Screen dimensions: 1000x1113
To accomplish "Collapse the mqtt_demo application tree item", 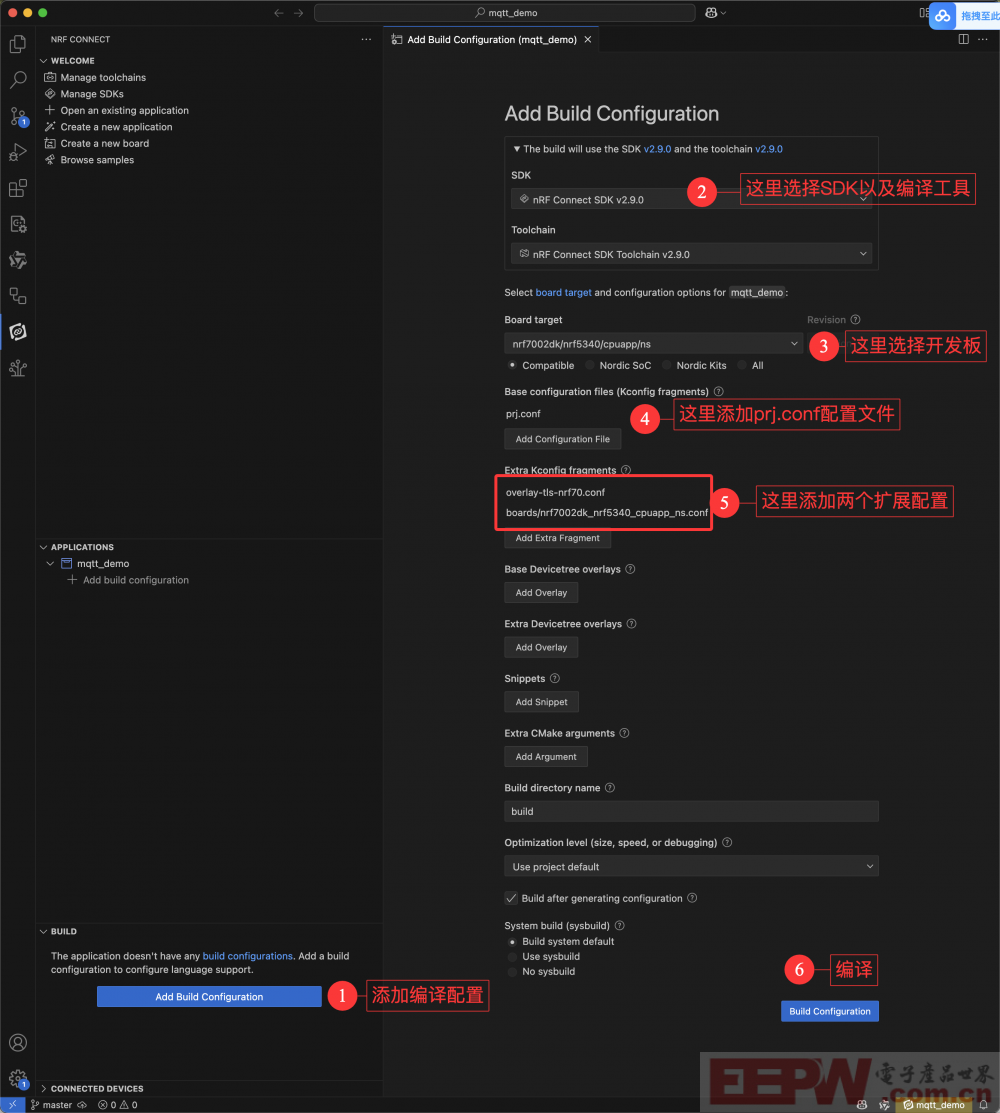I will (x=50, y=564).
